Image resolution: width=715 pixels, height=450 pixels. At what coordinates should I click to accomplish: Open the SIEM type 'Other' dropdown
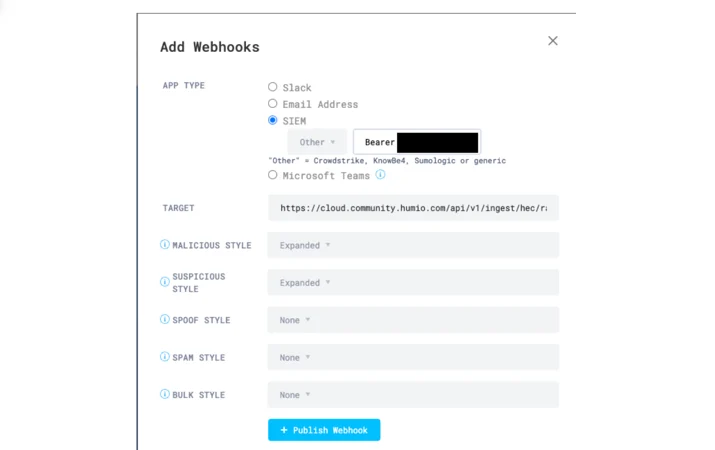pos(317,142)
